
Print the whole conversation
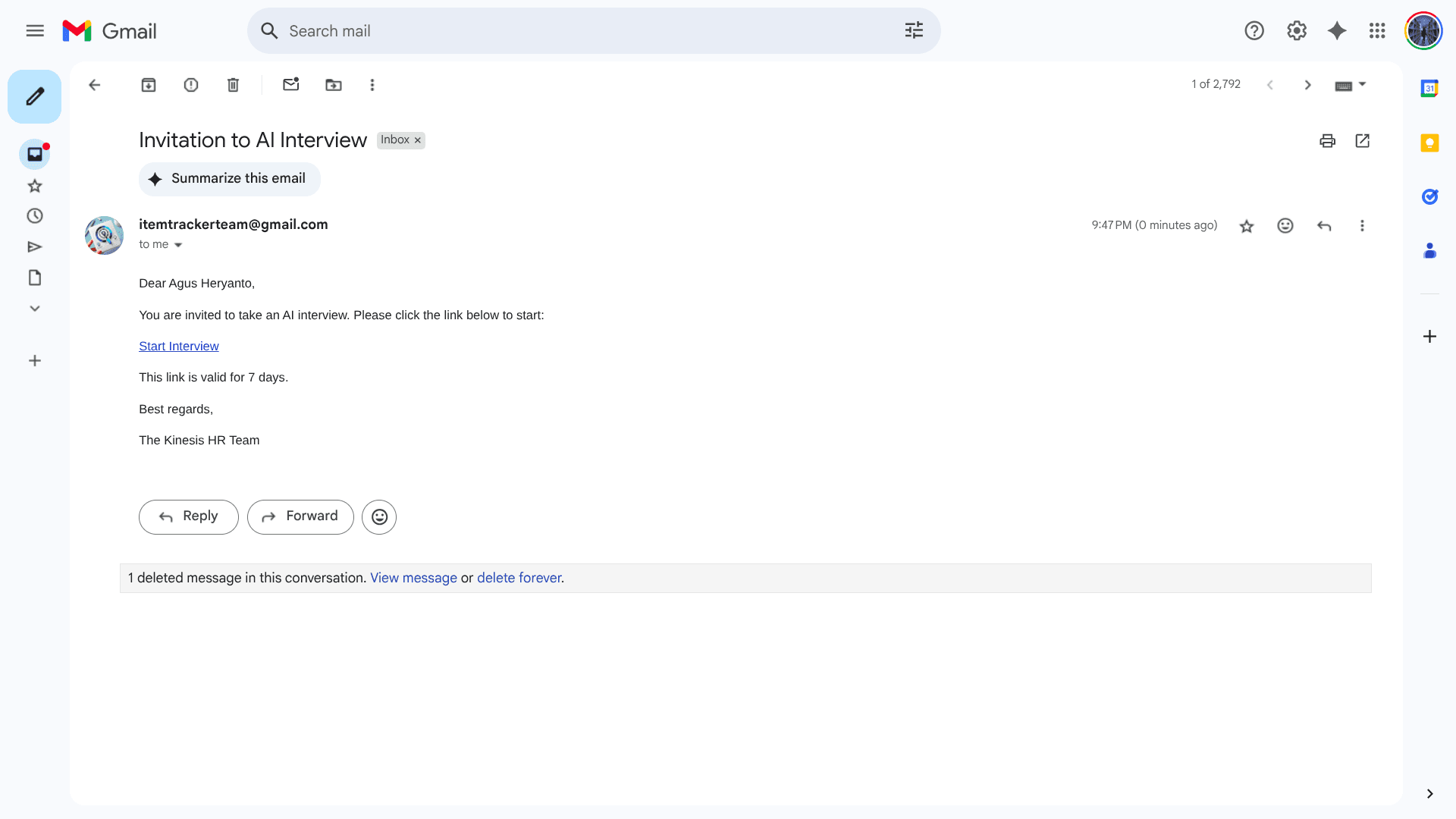1327,141
